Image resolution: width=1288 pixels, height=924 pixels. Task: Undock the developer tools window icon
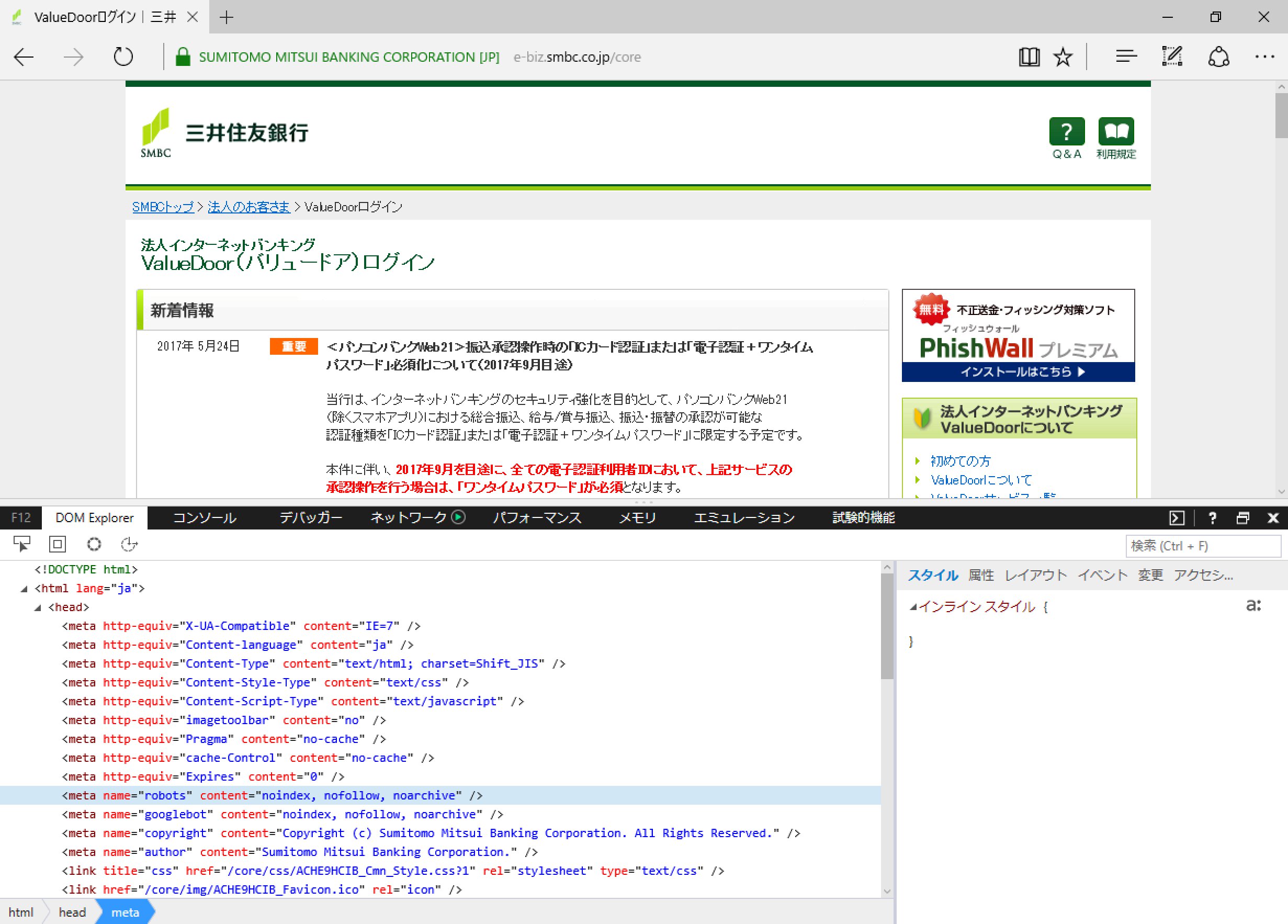pos(1242,517)
